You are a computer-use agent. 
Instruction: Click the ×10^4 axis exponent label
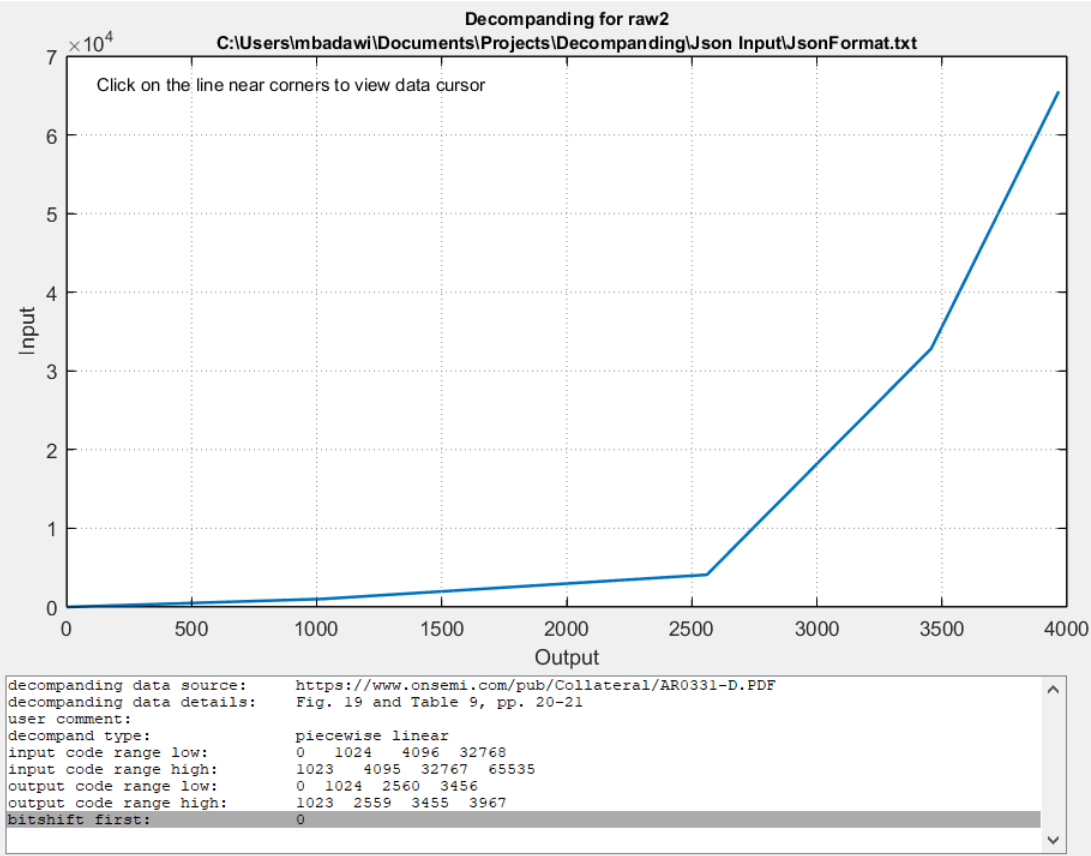(90, 43)
